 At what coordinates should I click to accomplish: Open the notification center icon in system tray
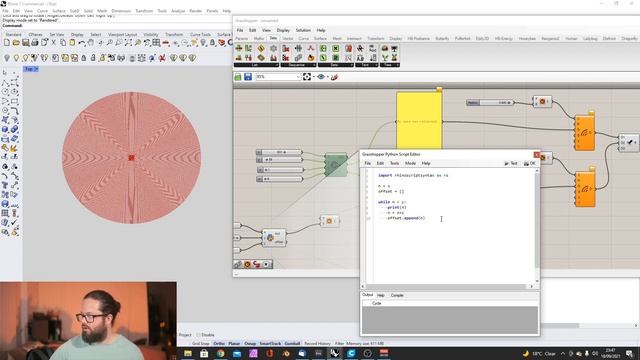coord(629,353)
